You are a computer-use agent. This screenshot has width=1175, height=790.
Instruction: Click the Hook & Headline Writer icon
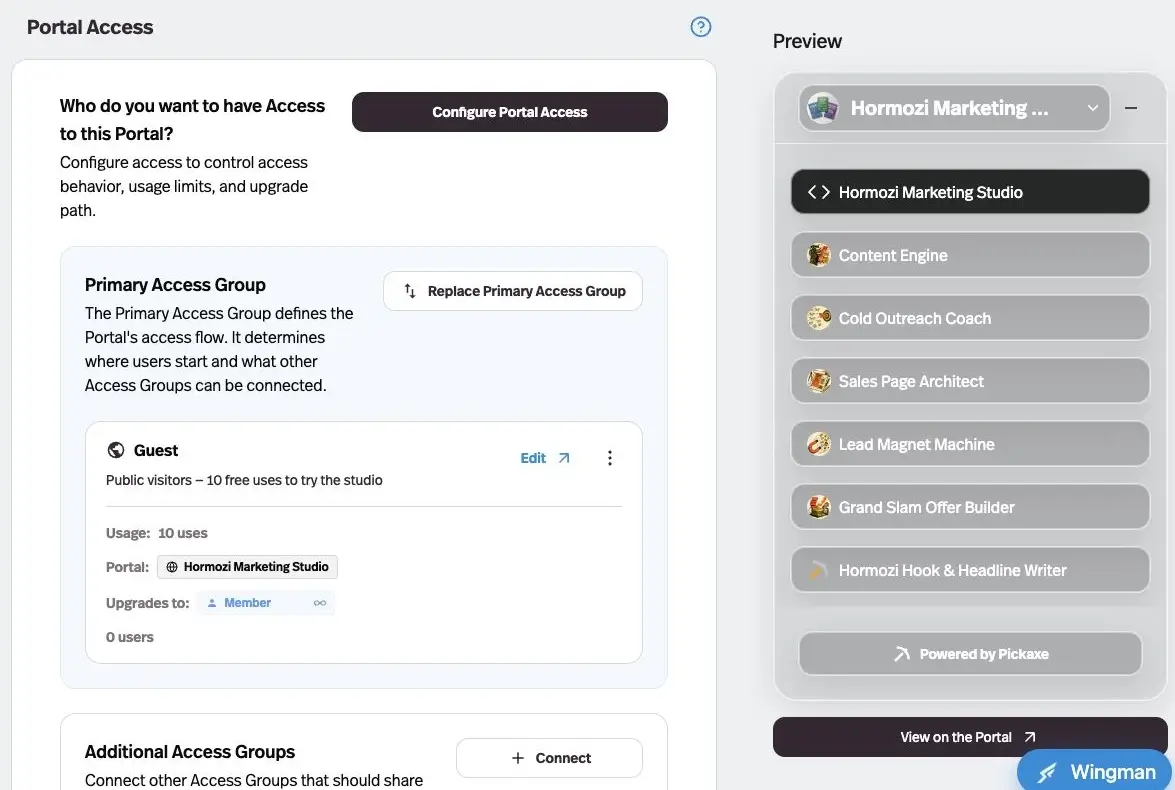818,570
